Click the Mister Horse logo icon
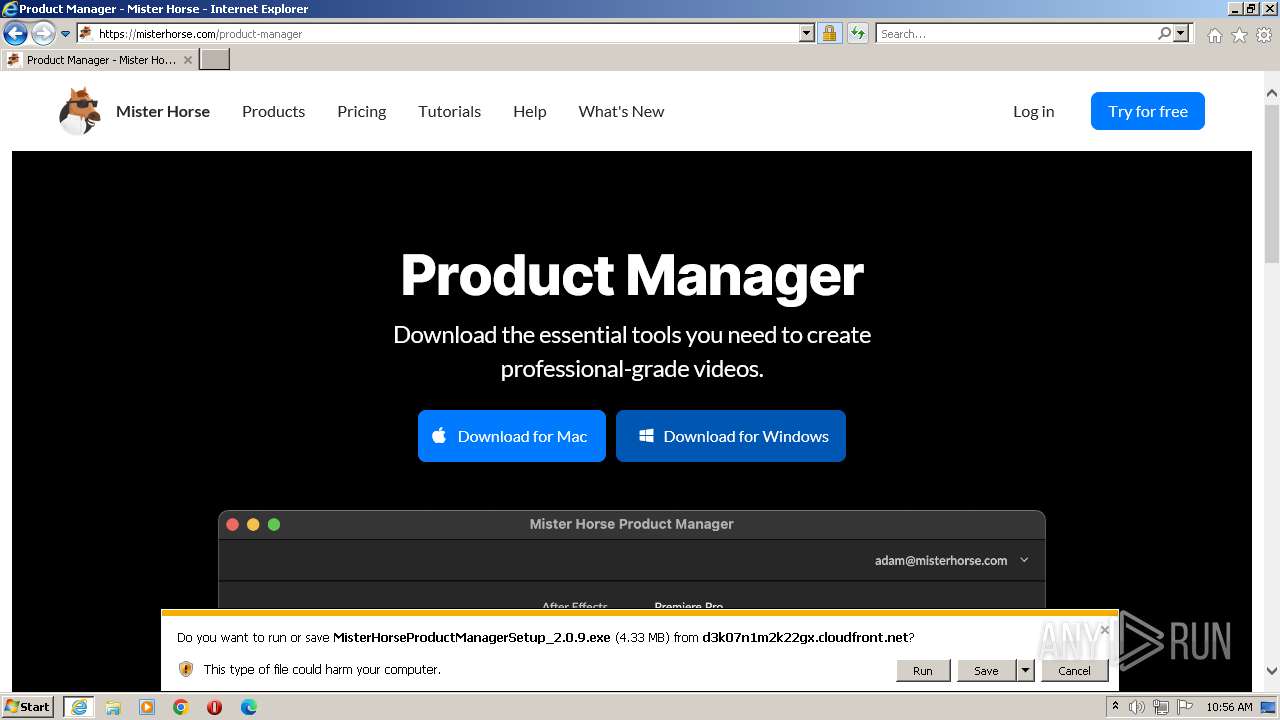 click(x=80, y=111)
